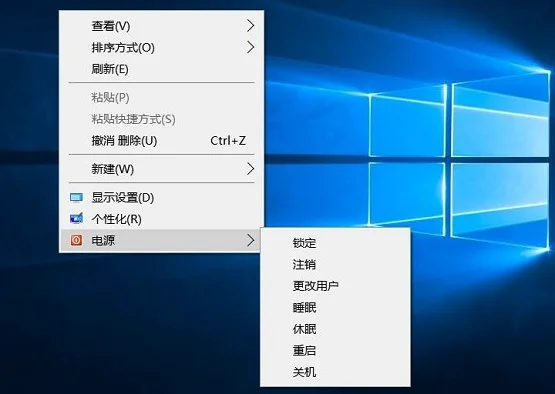
Task: Select 撤消 删除(U) in the context menu
Action: tap(161, 141)
